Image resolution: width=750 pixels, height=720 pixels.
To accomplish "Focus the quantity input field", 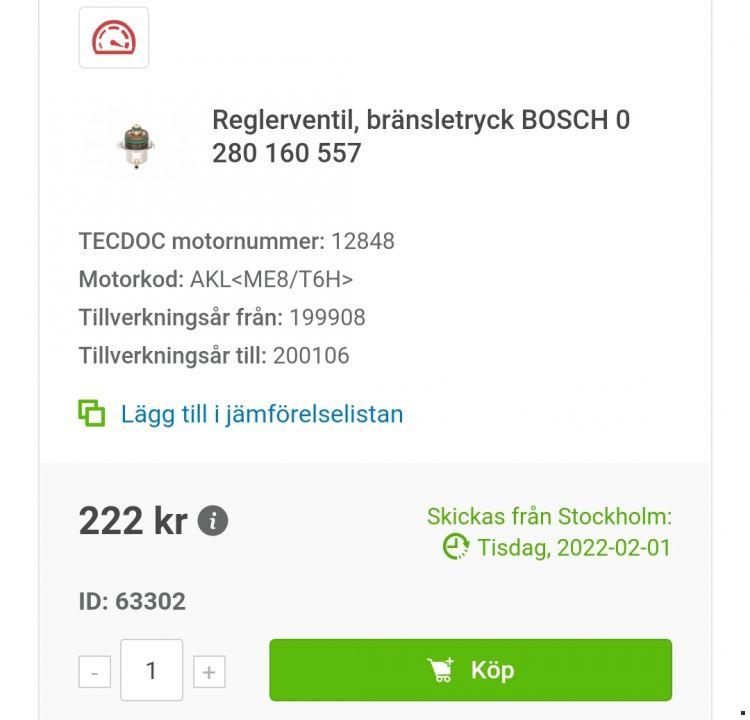I will point(152,670).
